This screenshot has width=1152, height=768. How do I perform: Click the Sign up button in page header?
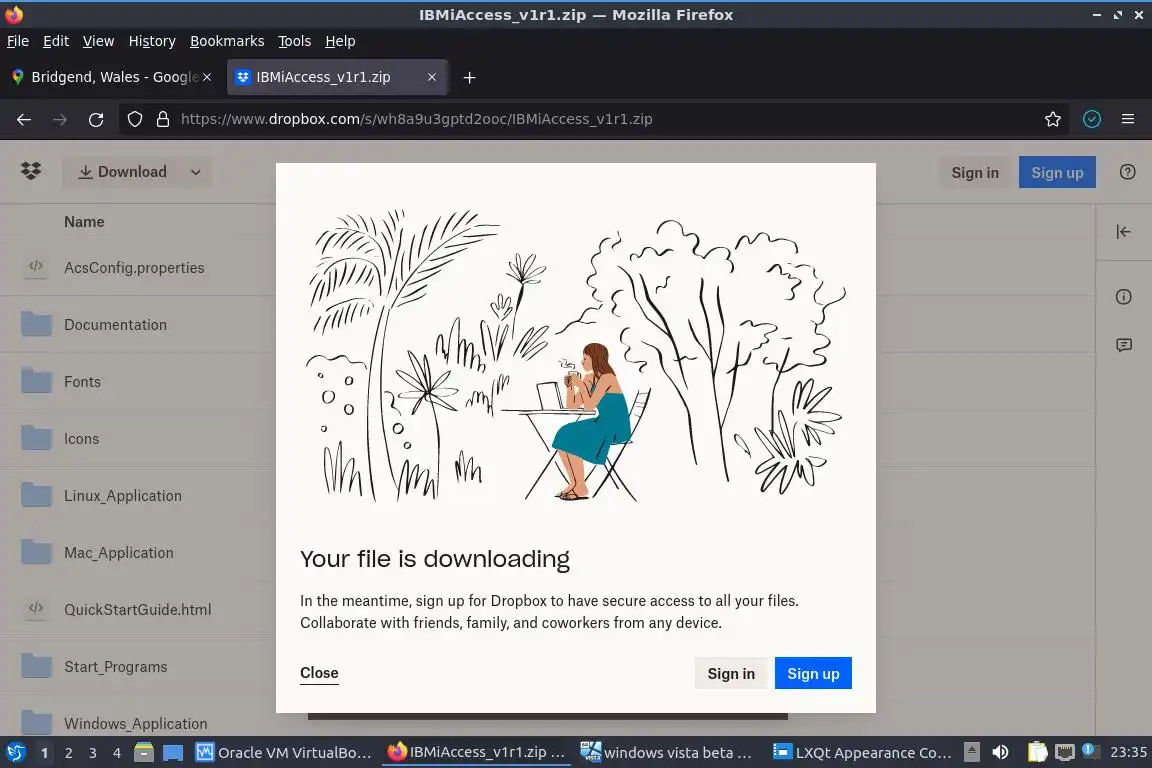(1056, 172)
